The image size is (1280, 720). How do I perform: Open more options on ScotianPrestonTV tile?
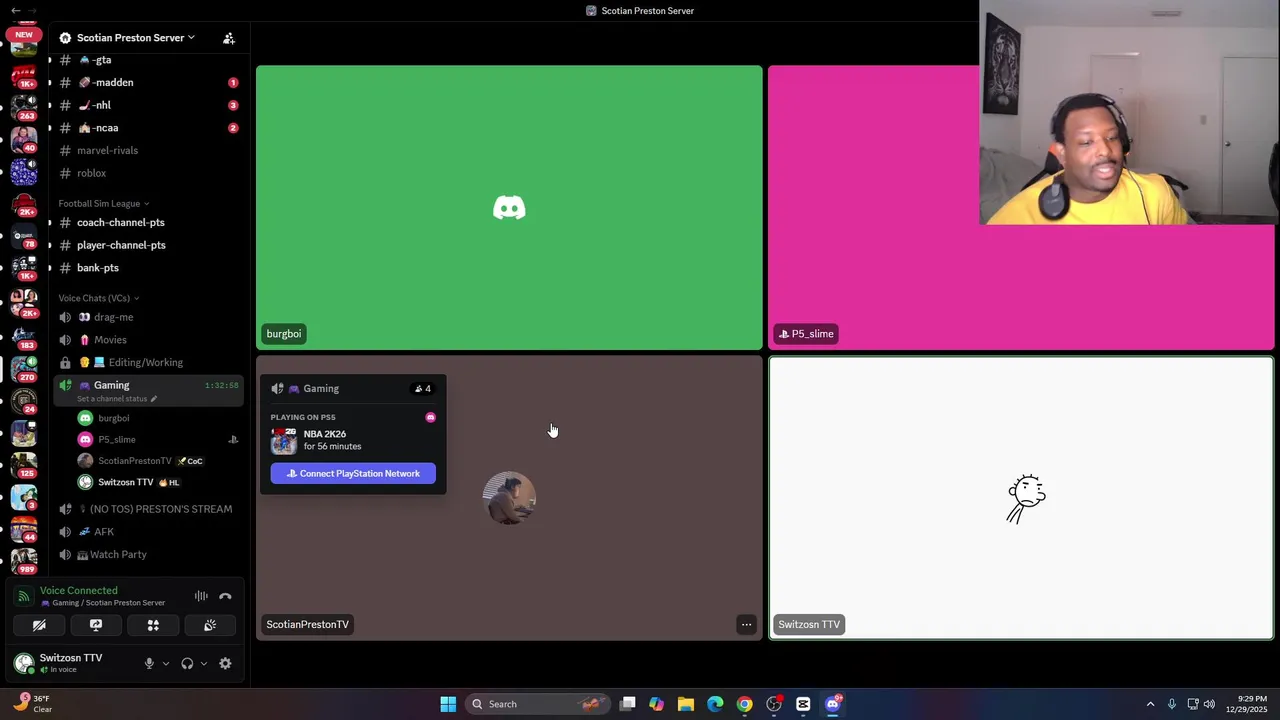pos(746,624)
